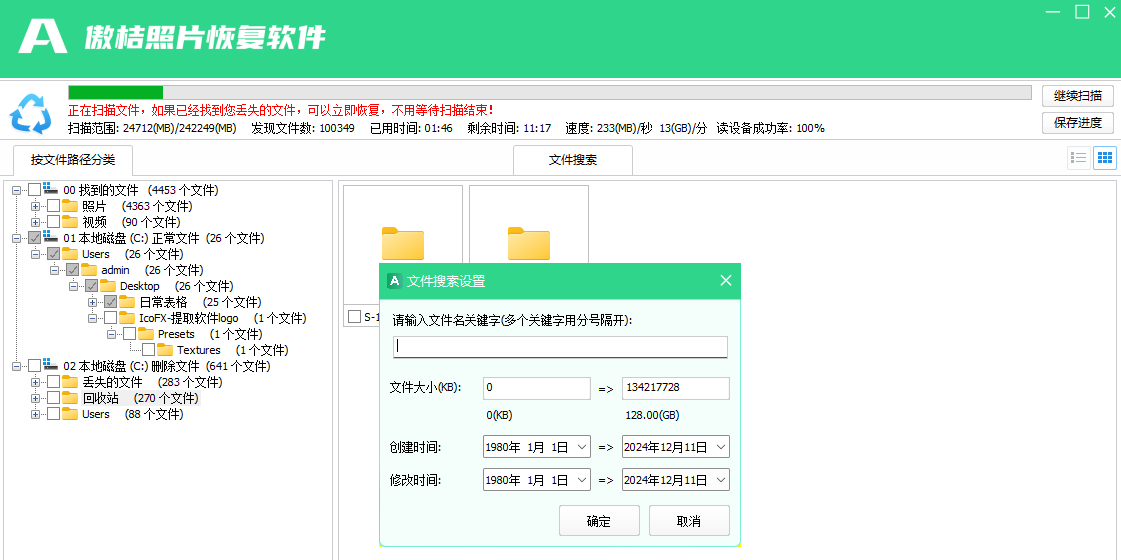Collapse the Desktop tree node

[x=74, y=285]
